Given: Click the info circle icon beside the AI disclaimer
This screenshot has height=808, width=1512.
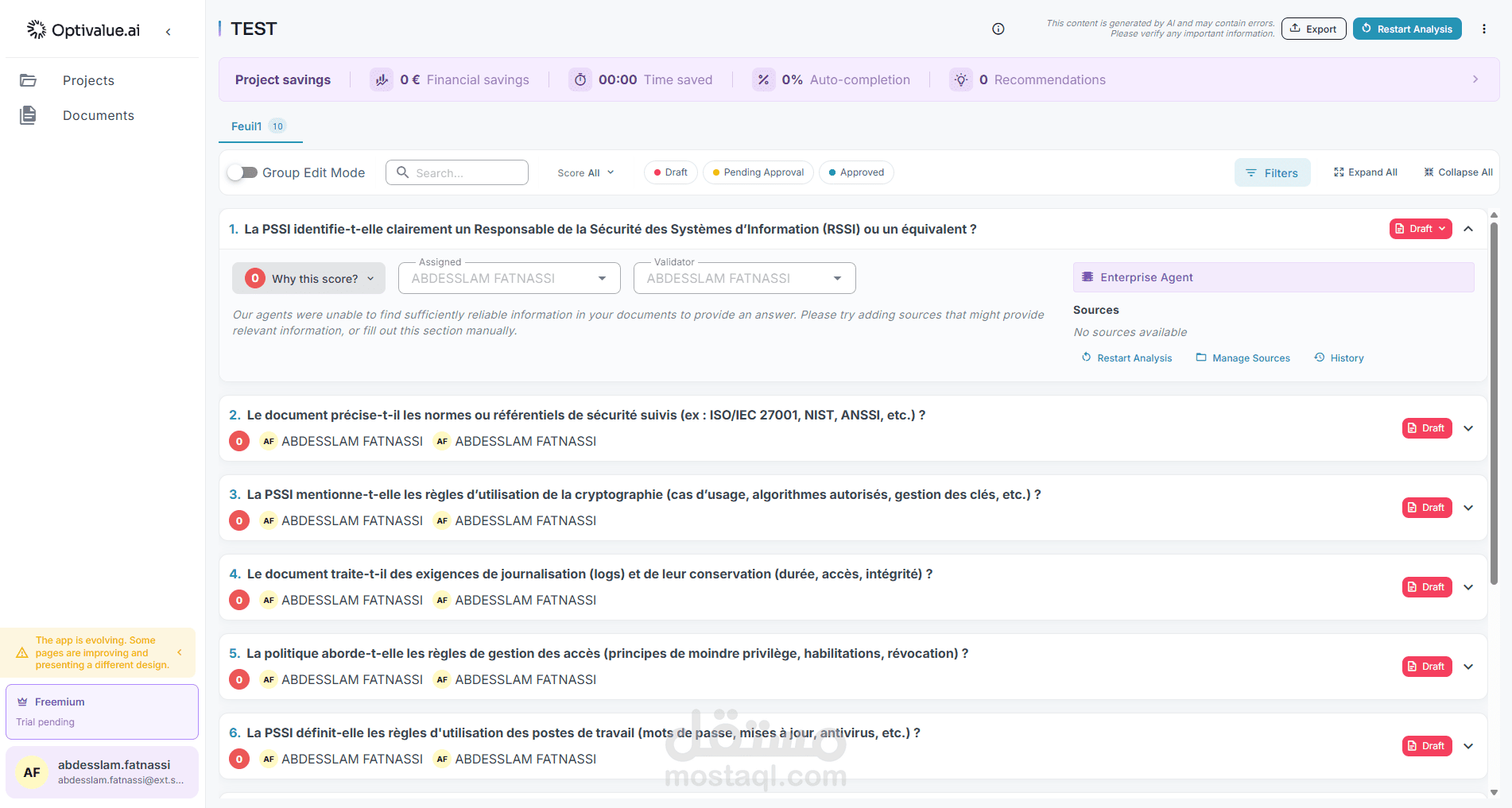Looking at the screenshot, I should pos(998,29).
